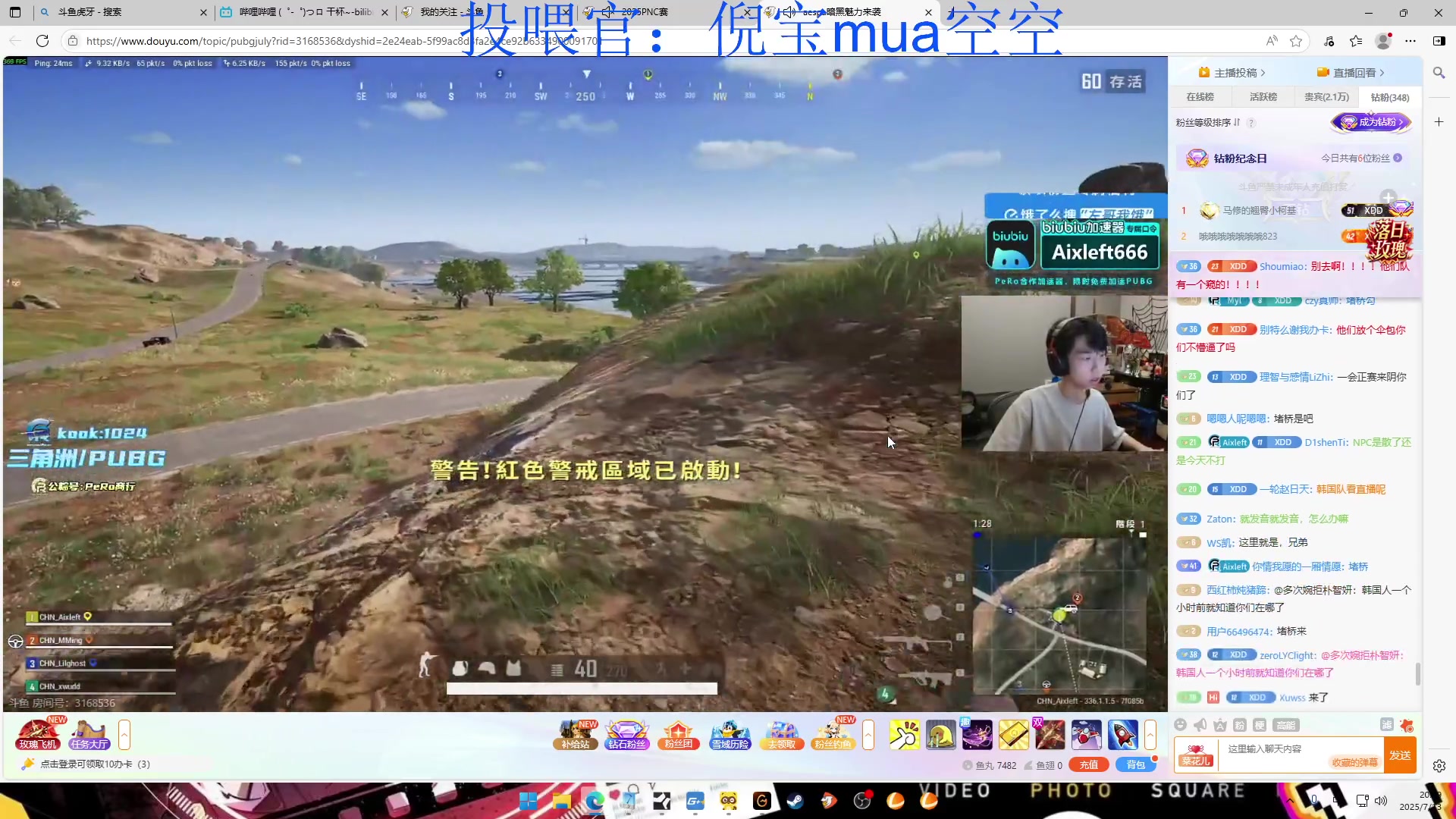Expand the 今日共有6位粉丝 arrow
1456x819 pixels.
pos(1398,158)
